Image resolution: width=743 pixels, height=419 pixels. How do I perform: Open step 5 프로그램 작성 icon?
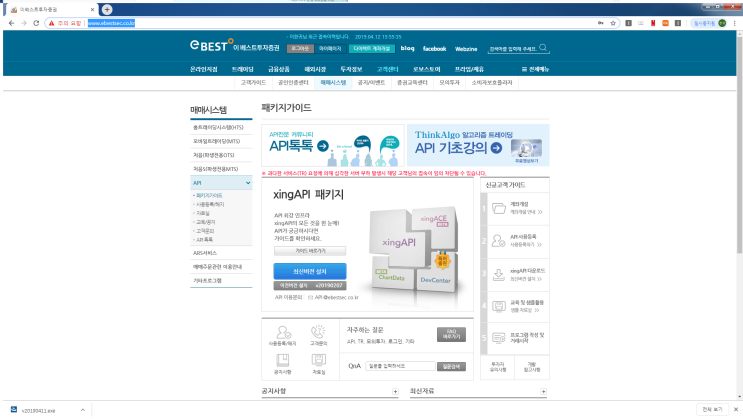(498, 338)
